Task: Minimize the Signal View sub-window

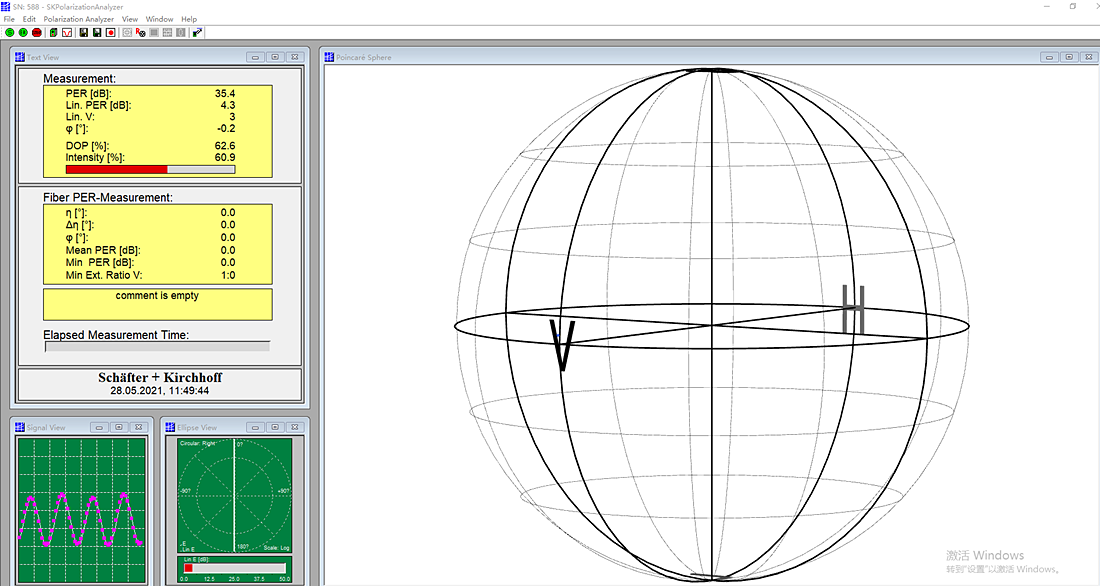Action: [101, 427]
